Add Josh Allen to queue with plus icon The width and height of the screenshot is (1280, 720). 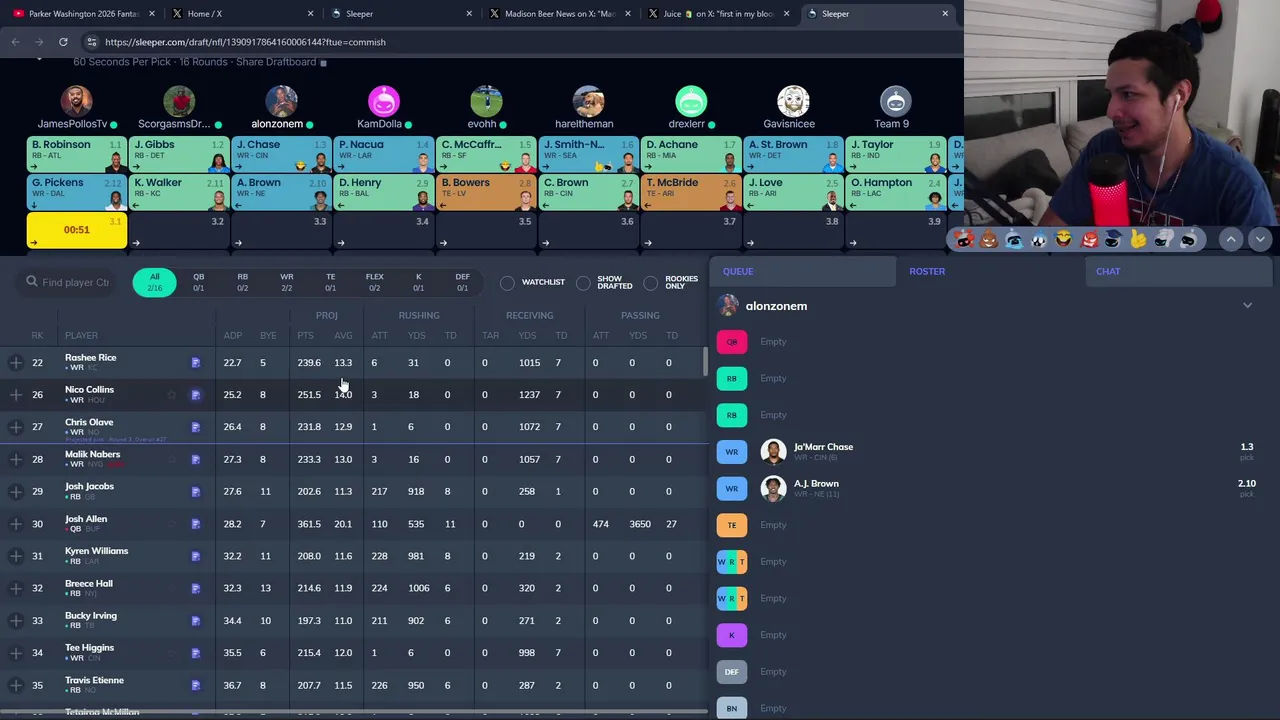(16, 523)
